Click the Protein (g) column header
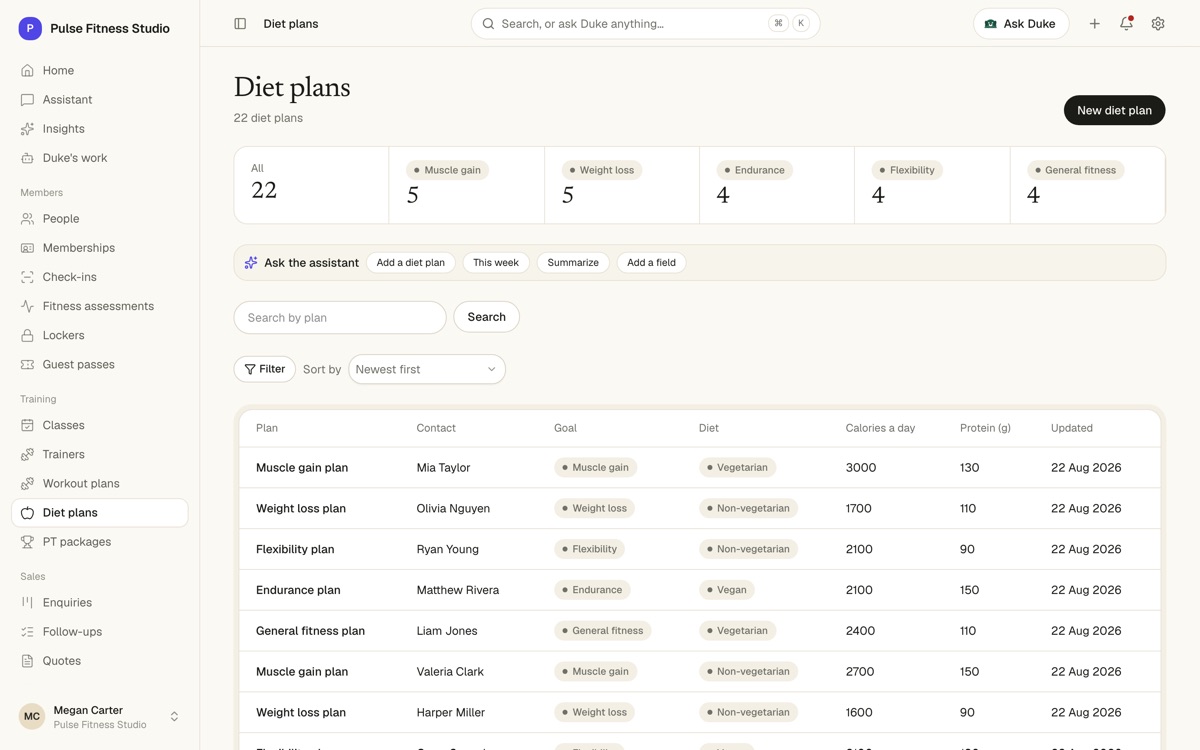This screenshot has width=1200, height=750. click(985, 428)
